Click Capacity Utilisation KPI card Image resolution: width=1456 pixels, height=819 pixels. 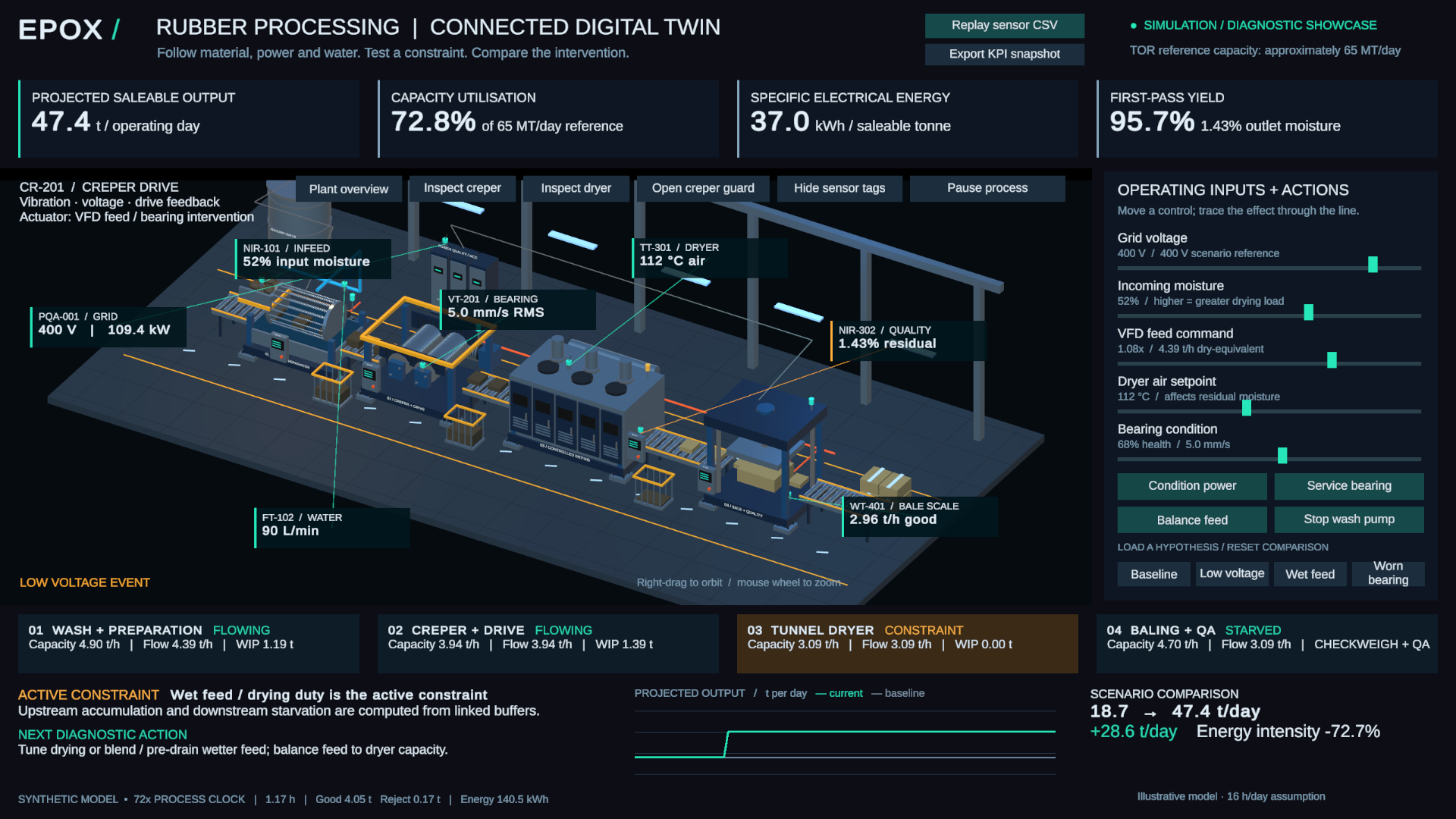click(x=548, y=119)
